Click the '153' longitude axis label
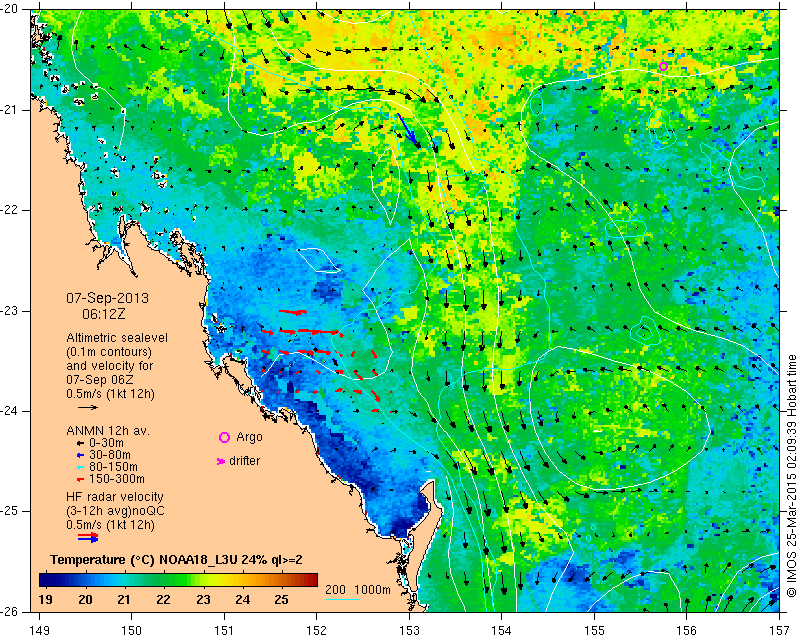800x640 pixels. coord(409,631)
